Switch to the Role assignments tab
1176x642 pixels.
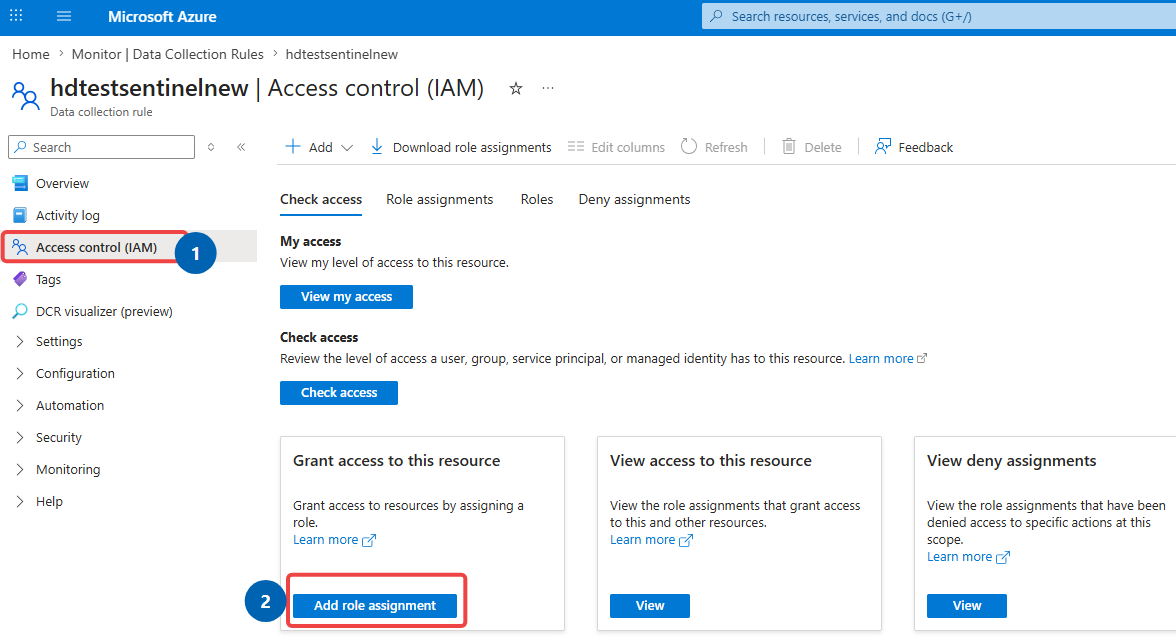coord(440,200)
